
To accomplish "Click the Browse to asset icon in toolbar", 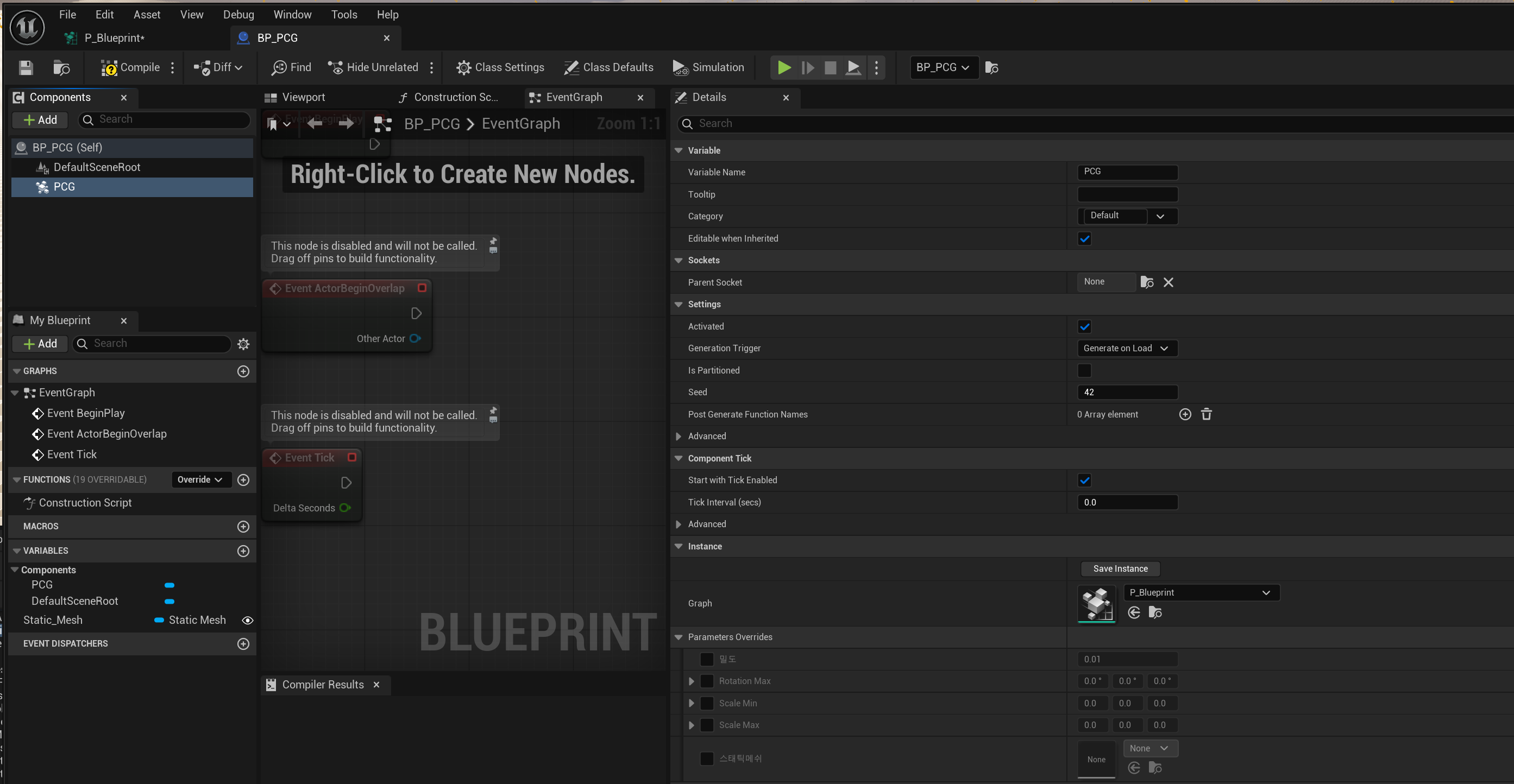I will pos(61,67).
